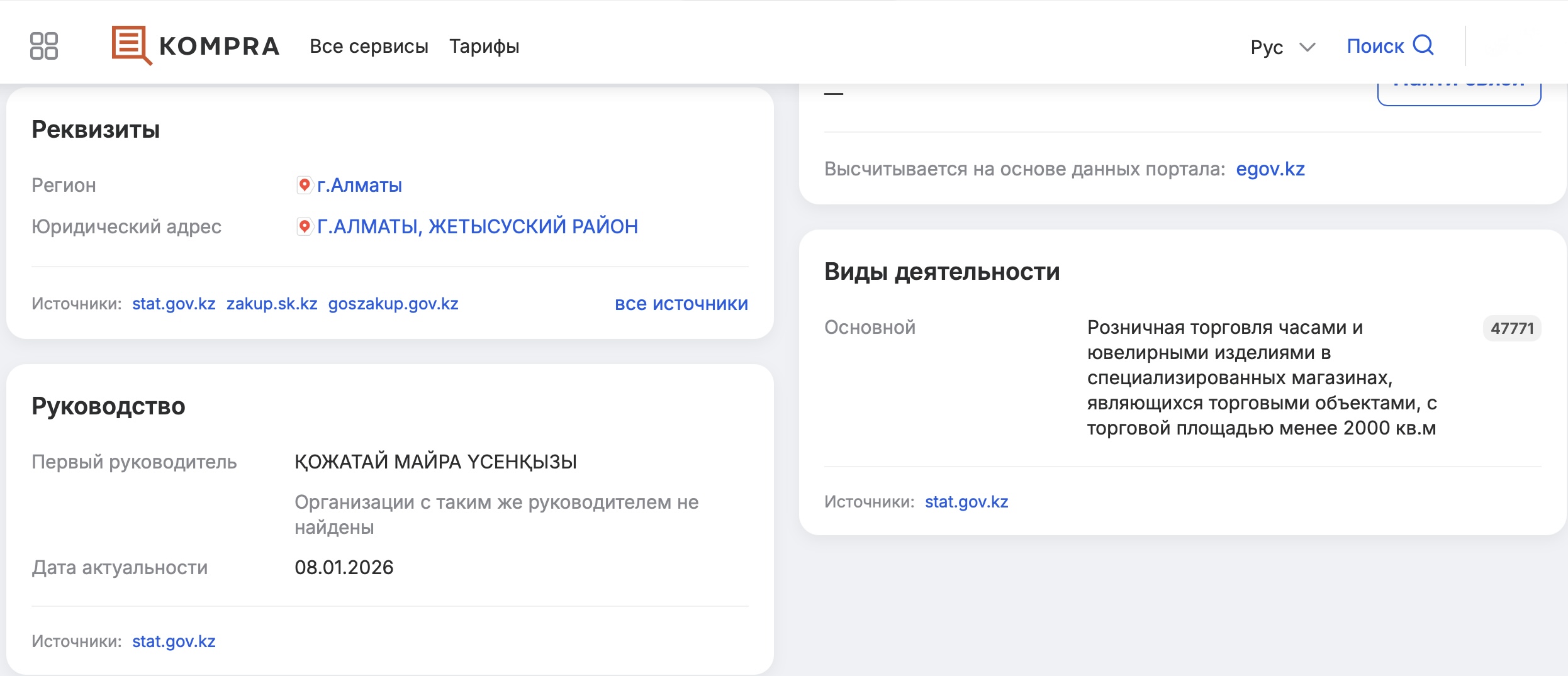The width and height of the screenshot is (1568, 676).
Task: Open stat.gov.kz source in Виды деятельности
Action: (x=966, y=502)
